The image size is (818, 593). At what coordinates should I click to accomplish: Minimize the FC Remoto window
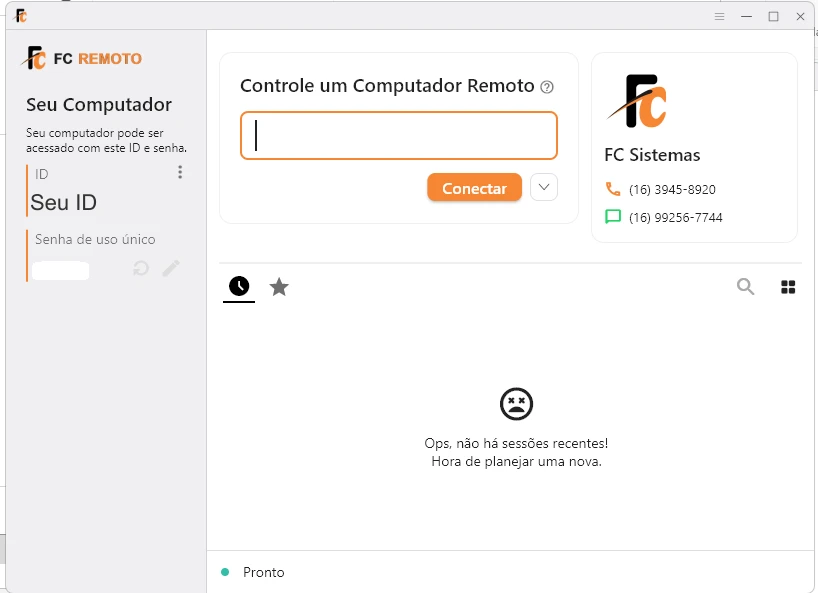tap(747, 17)
